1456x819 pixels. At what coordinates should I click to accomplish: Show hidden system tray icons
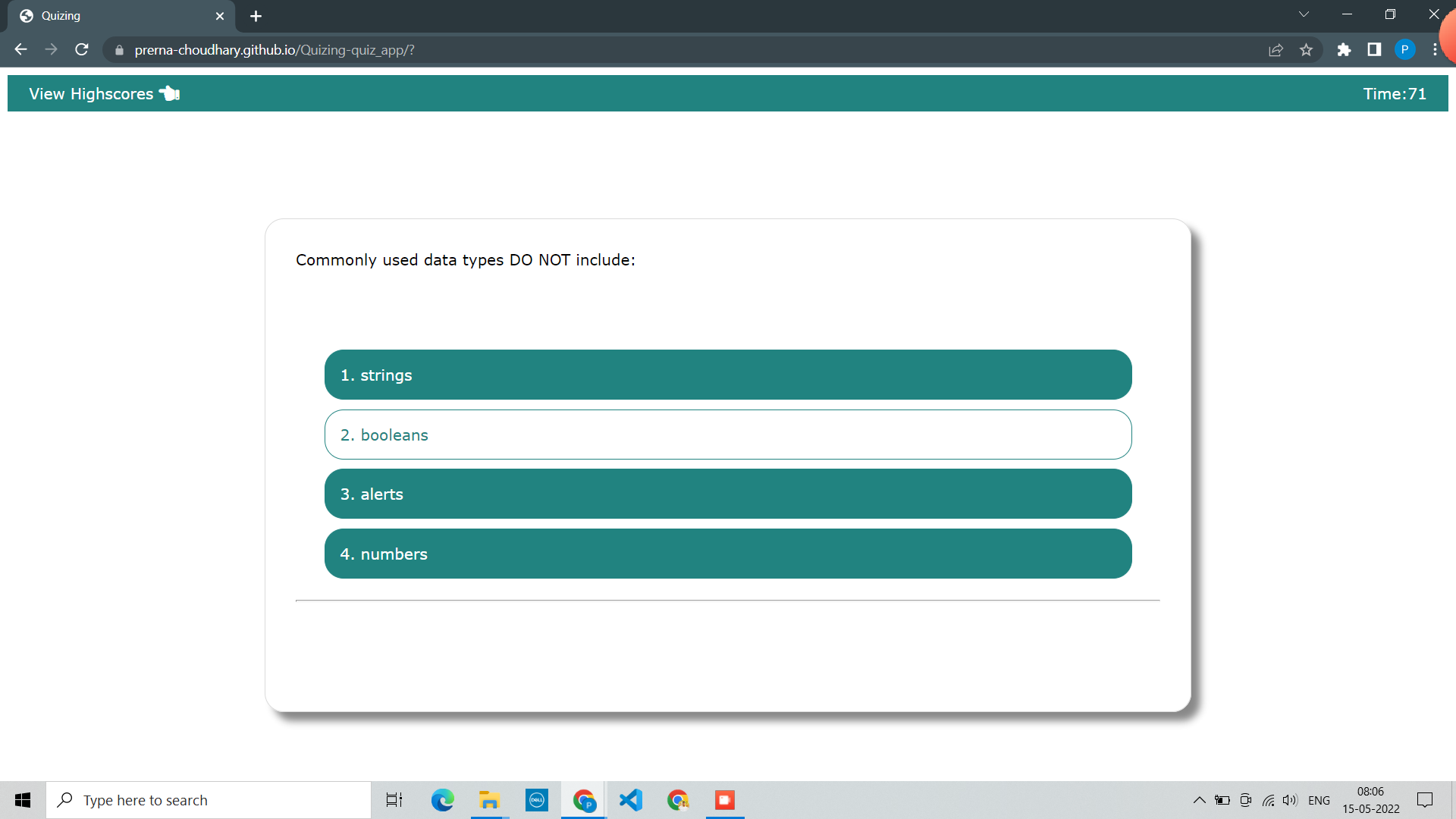1200,800
